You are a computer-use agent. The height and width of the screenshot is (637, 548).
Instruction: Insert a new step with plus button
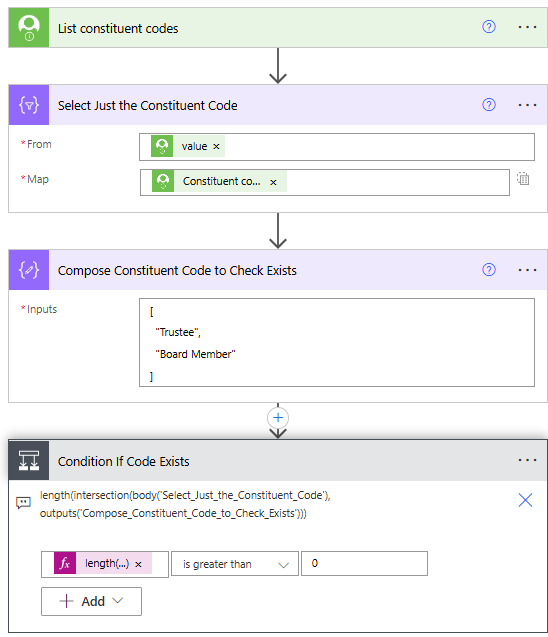coord(278,418)
